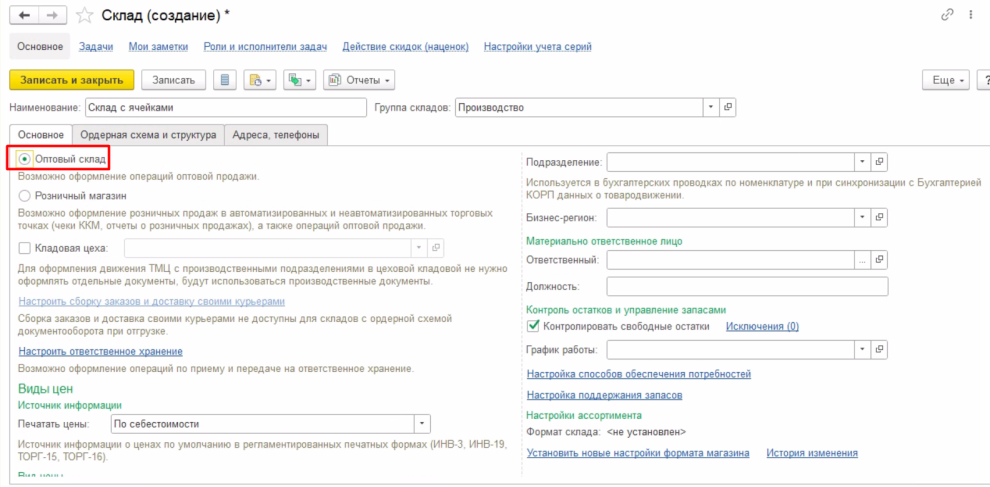
Task: Open the Настроить ответственное хранение link
Action: 100,351
